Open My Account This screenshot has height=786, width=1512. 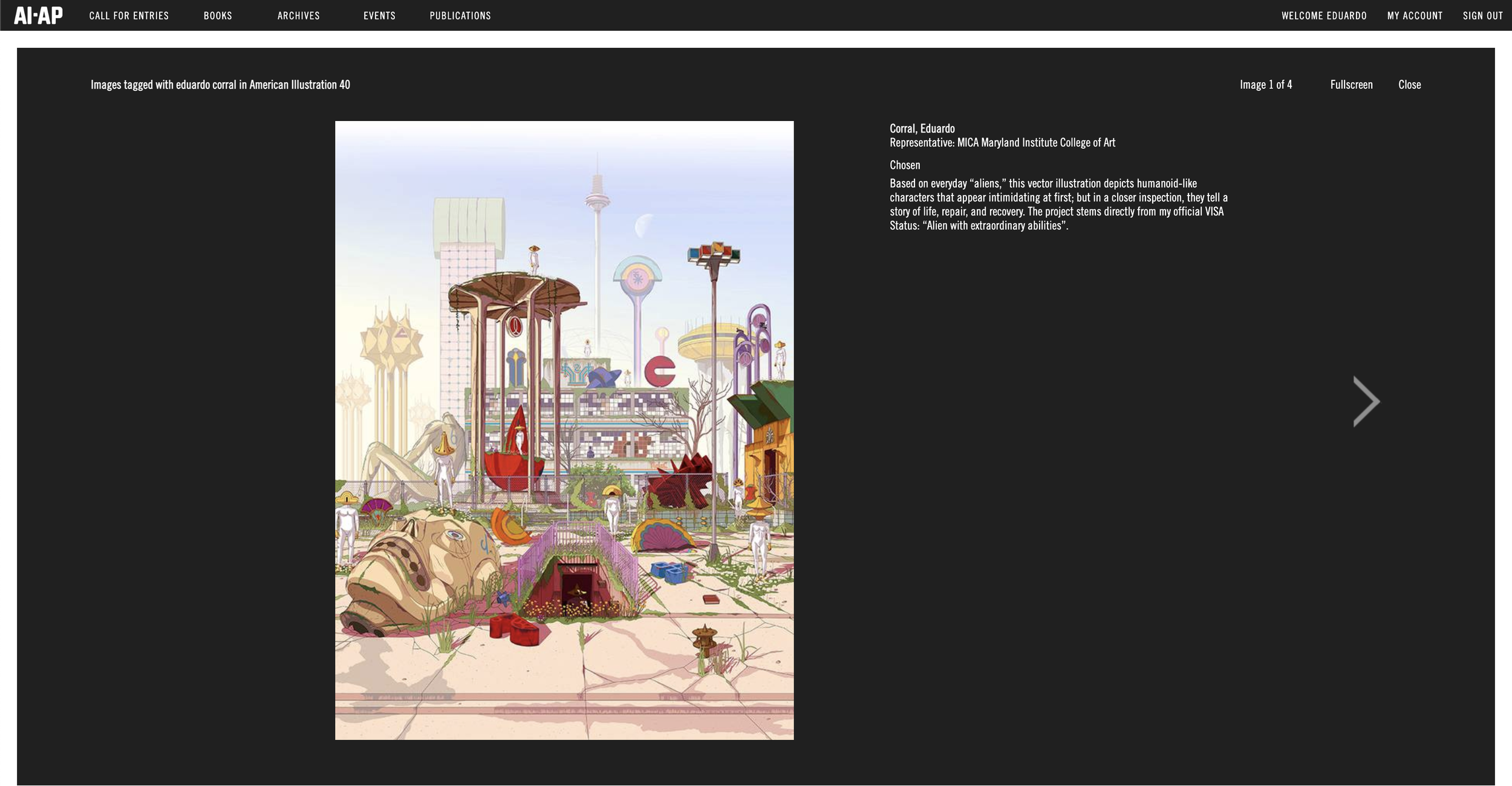(1414, 16)
